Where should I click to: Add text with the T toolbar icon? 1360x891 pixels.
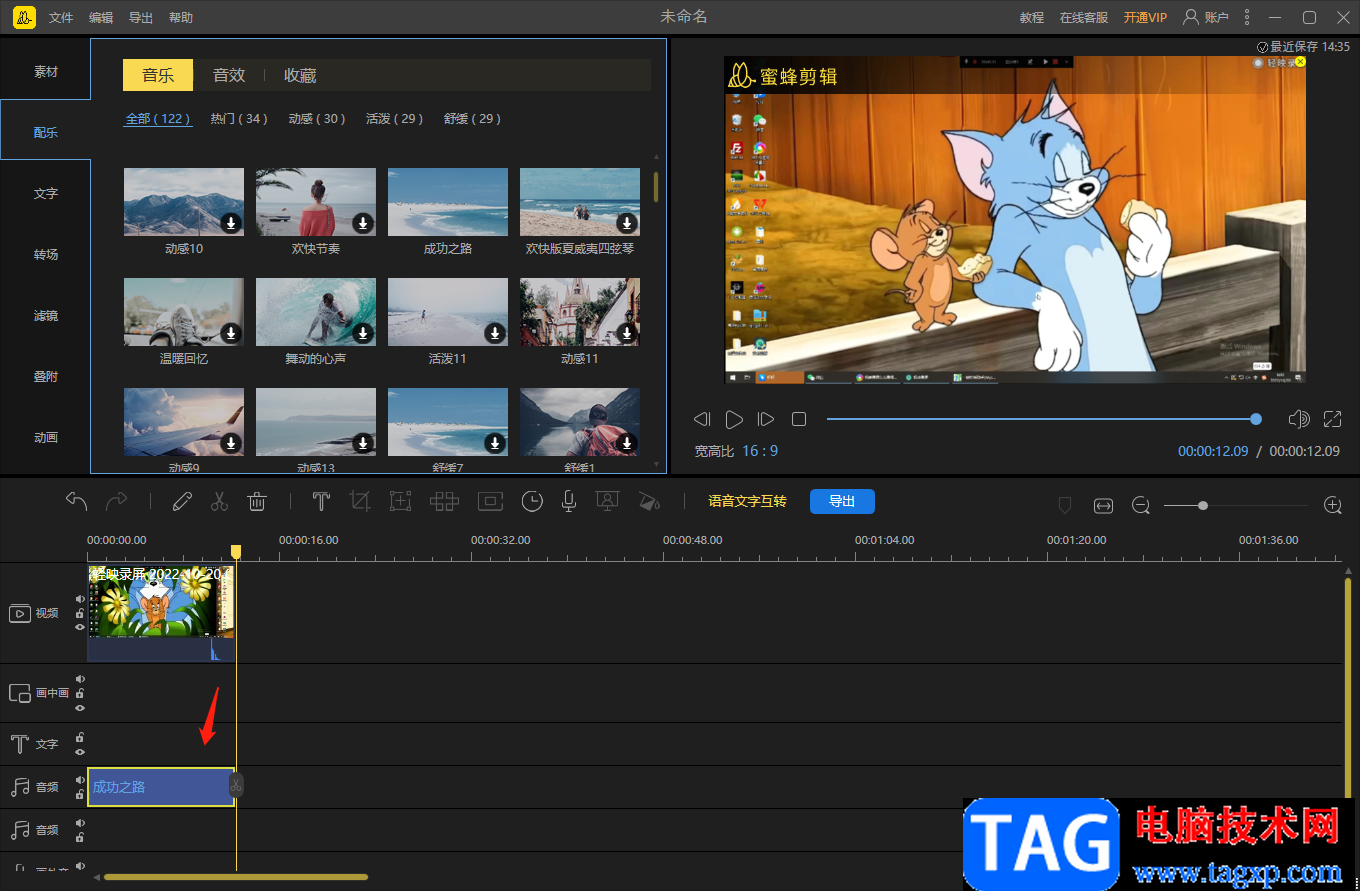coord(321,502)
